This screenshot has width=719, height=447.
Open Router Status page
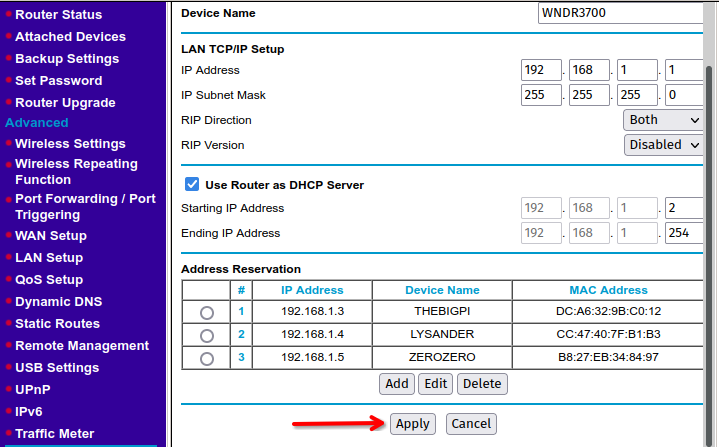[x=58, y=15]
